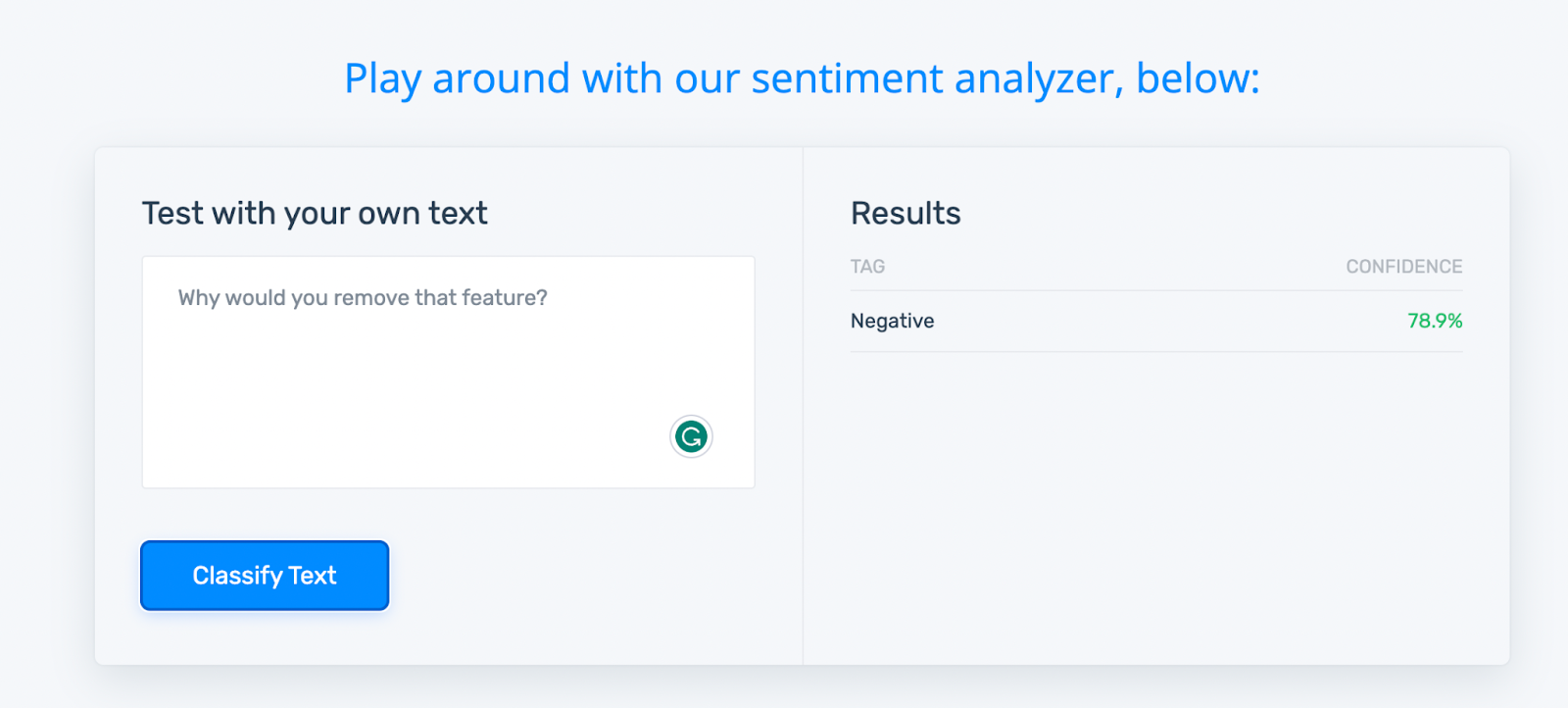Click the Results heading
Screen dimensions: 1568x708
tap(906, 213)
